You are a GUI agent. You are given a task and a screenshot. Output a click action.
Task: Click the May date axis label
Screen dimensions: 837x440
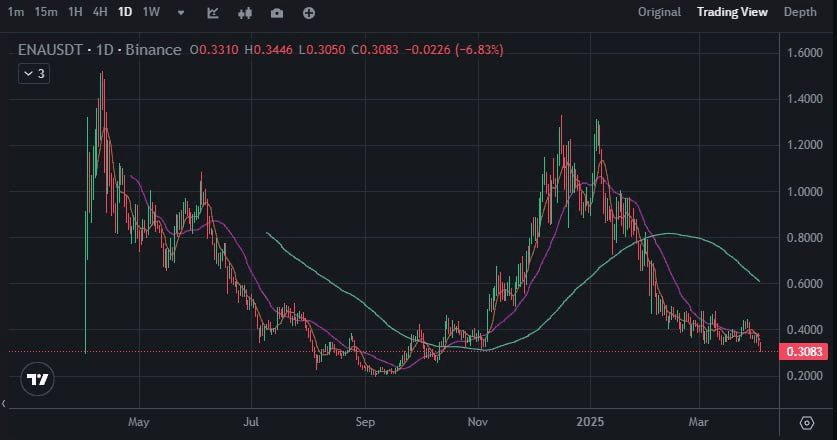point(138,422)
